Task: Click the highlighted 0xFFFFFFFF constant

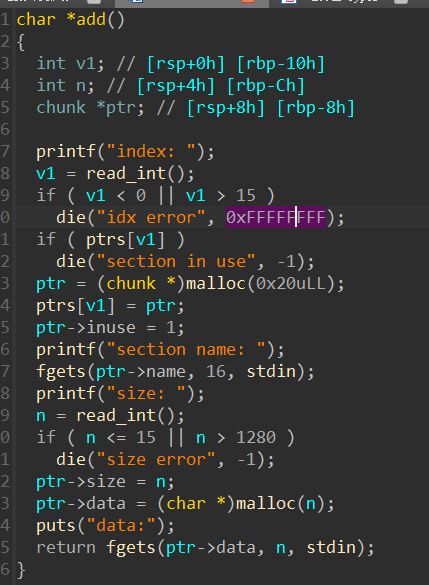Action: 276,217
